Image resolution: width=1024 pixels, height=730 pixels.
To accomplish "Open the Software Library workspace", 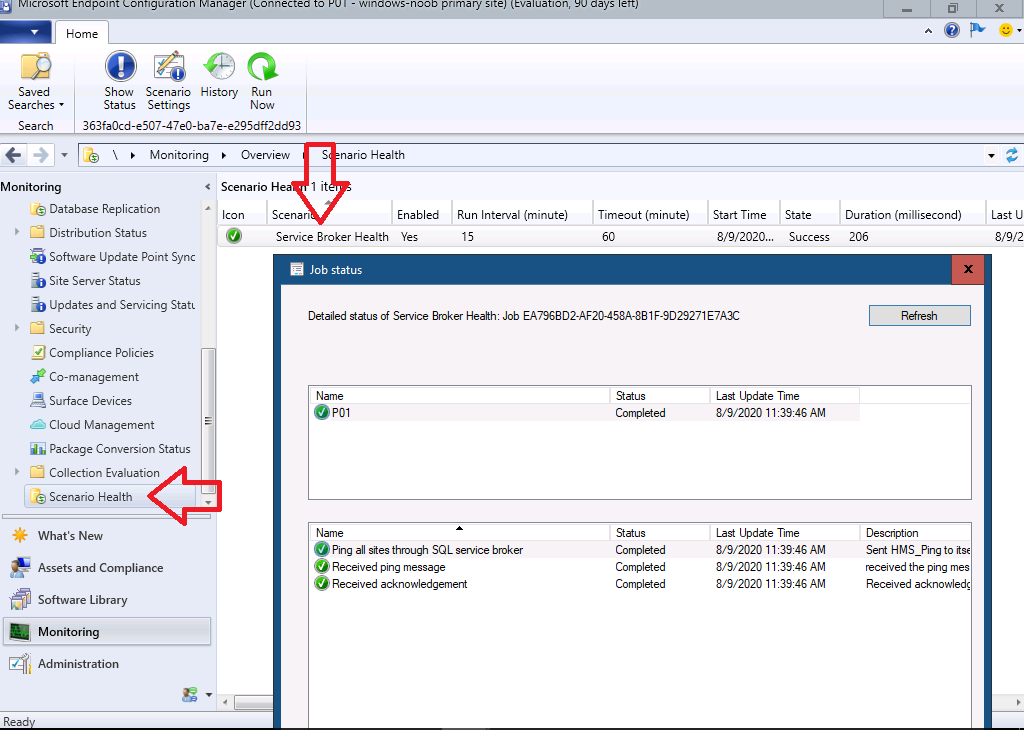I will pyautogui.click(x=107, y=600).
